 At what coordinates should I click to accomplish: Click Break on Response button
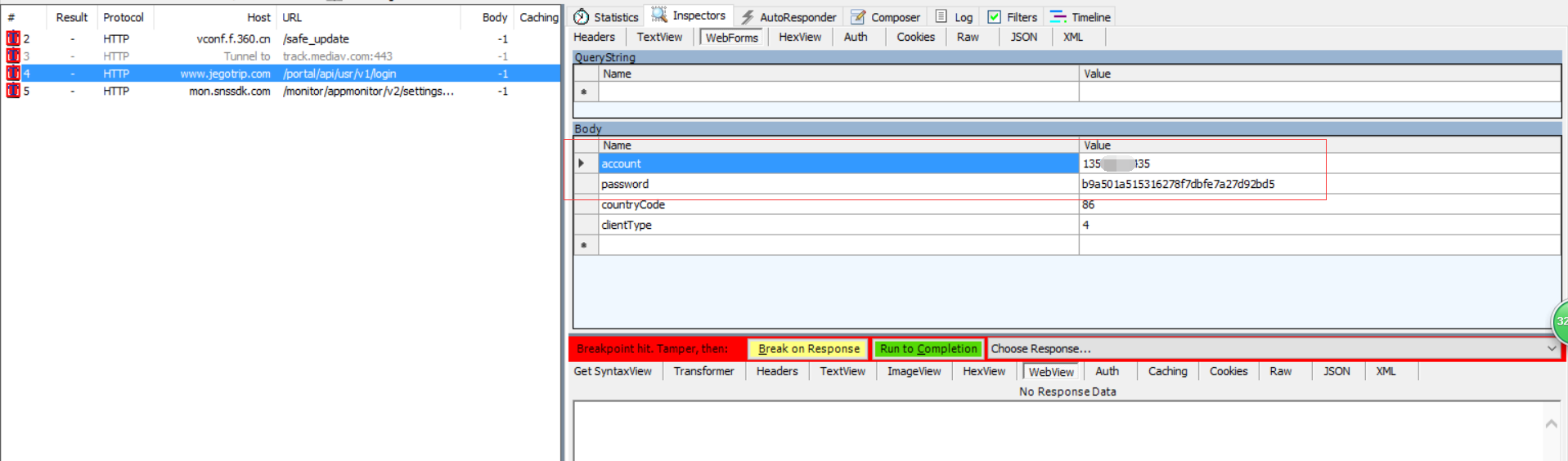[x=808, y=349]
